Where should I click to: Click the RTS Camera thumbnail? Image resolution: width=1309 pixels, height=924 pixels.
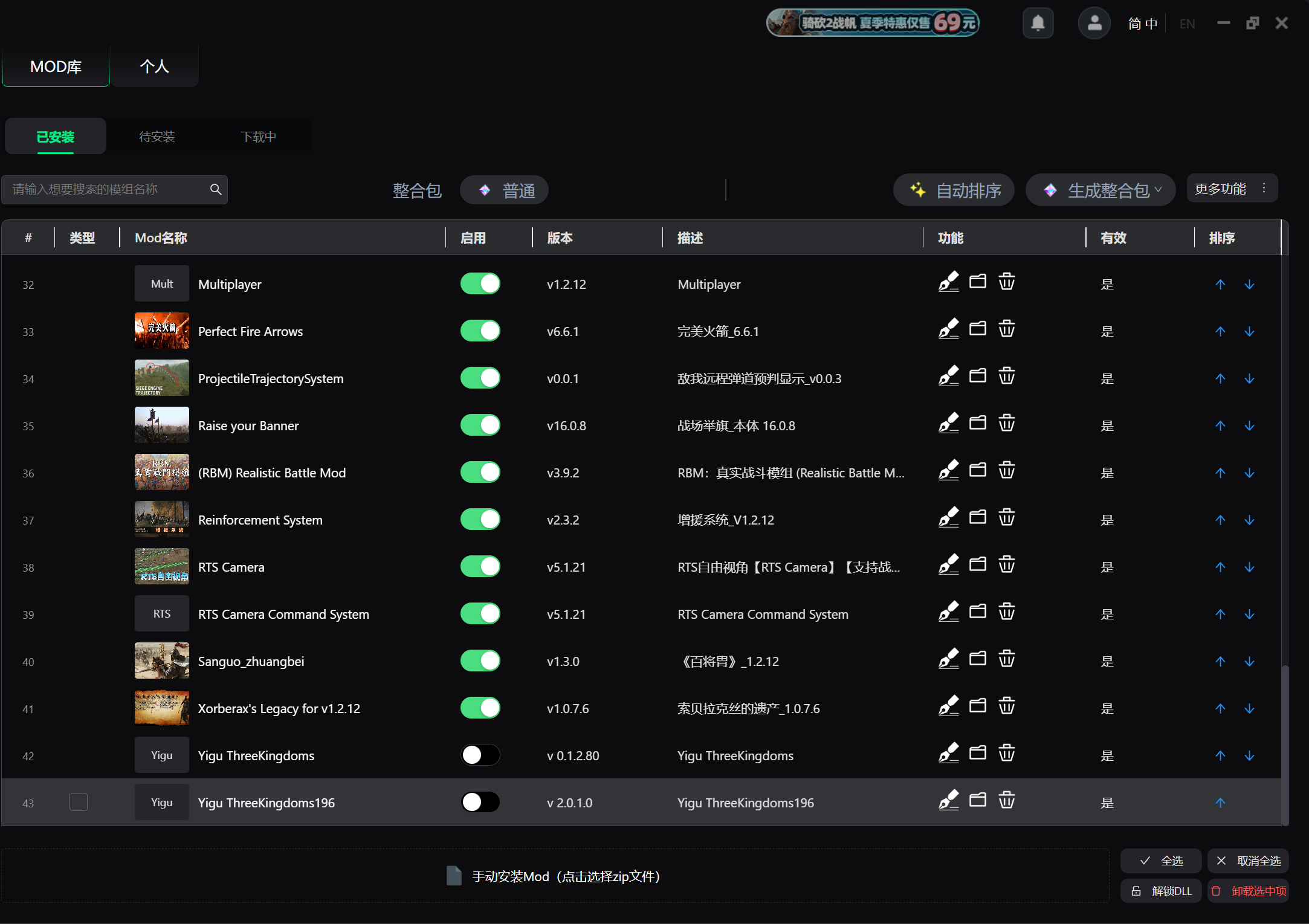click(162, 566)
